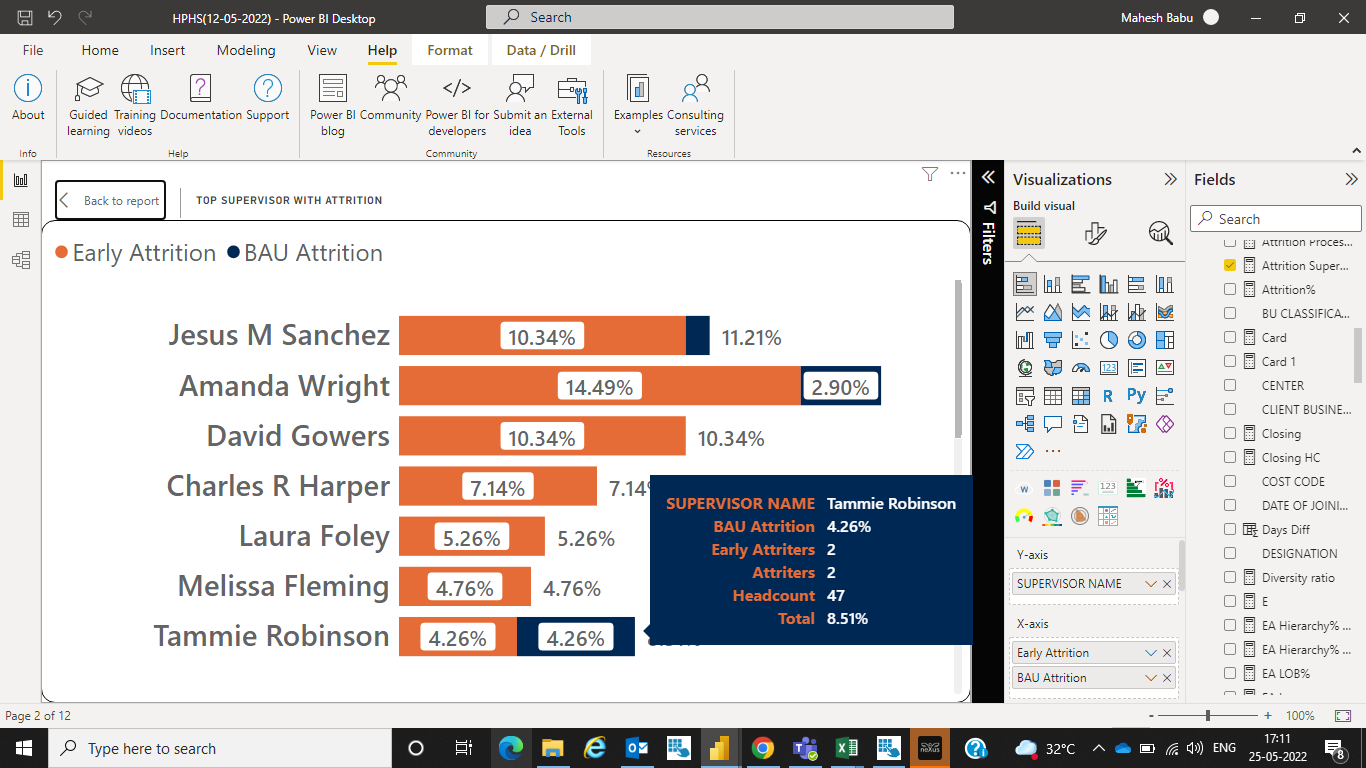The image size is (1366, 768).
Task: Click Submit an idea
Action: (x=520, y=105)
